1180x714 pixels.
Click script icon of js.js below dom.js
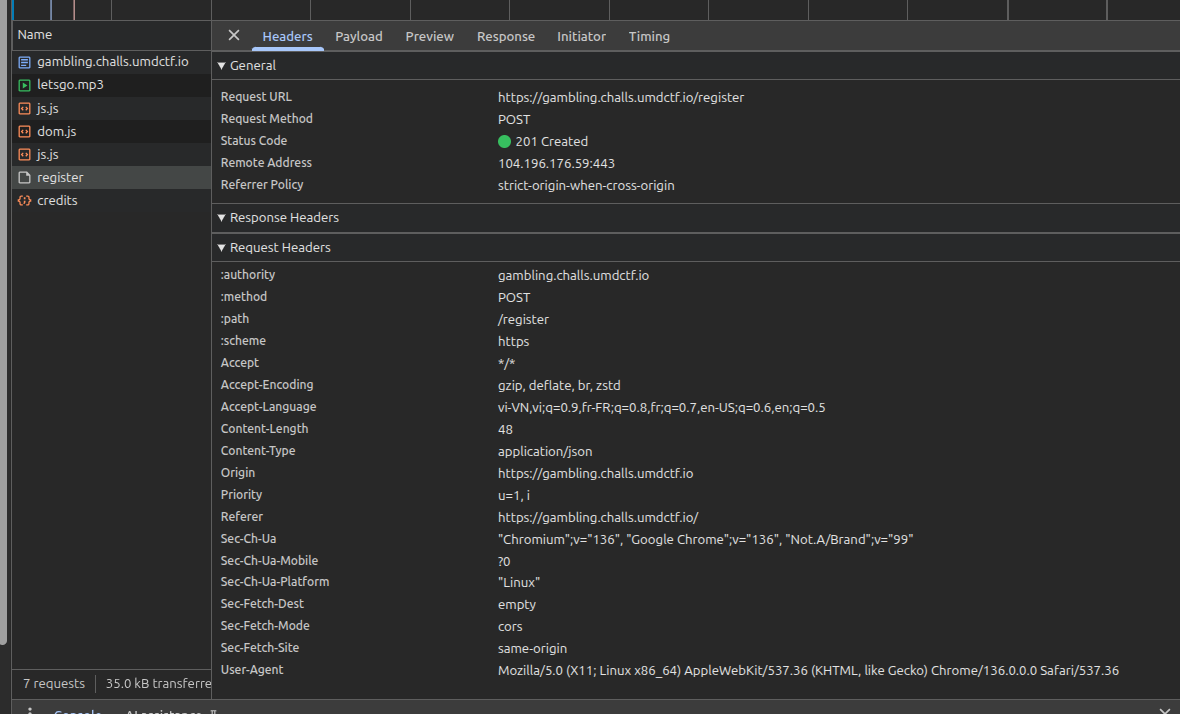click(25, 155)
